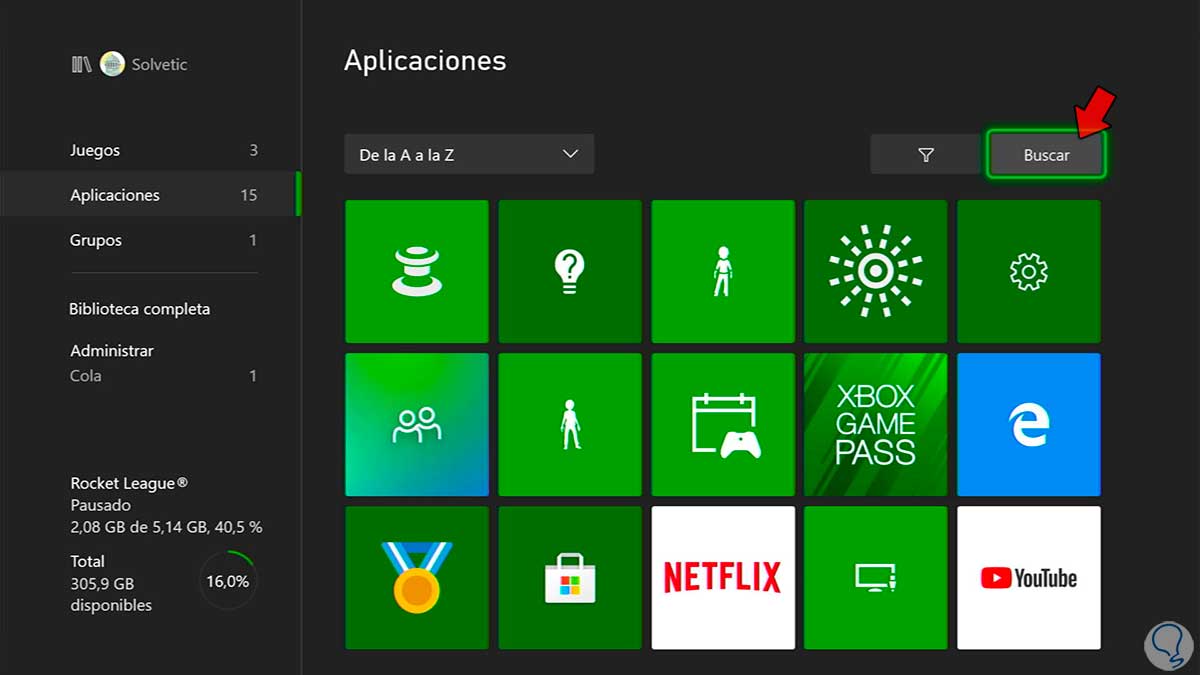The width and height of the screenshot is (1200, 675).
Task: Click the library books icon beside Solvetic
Action: tap(82, 64)
